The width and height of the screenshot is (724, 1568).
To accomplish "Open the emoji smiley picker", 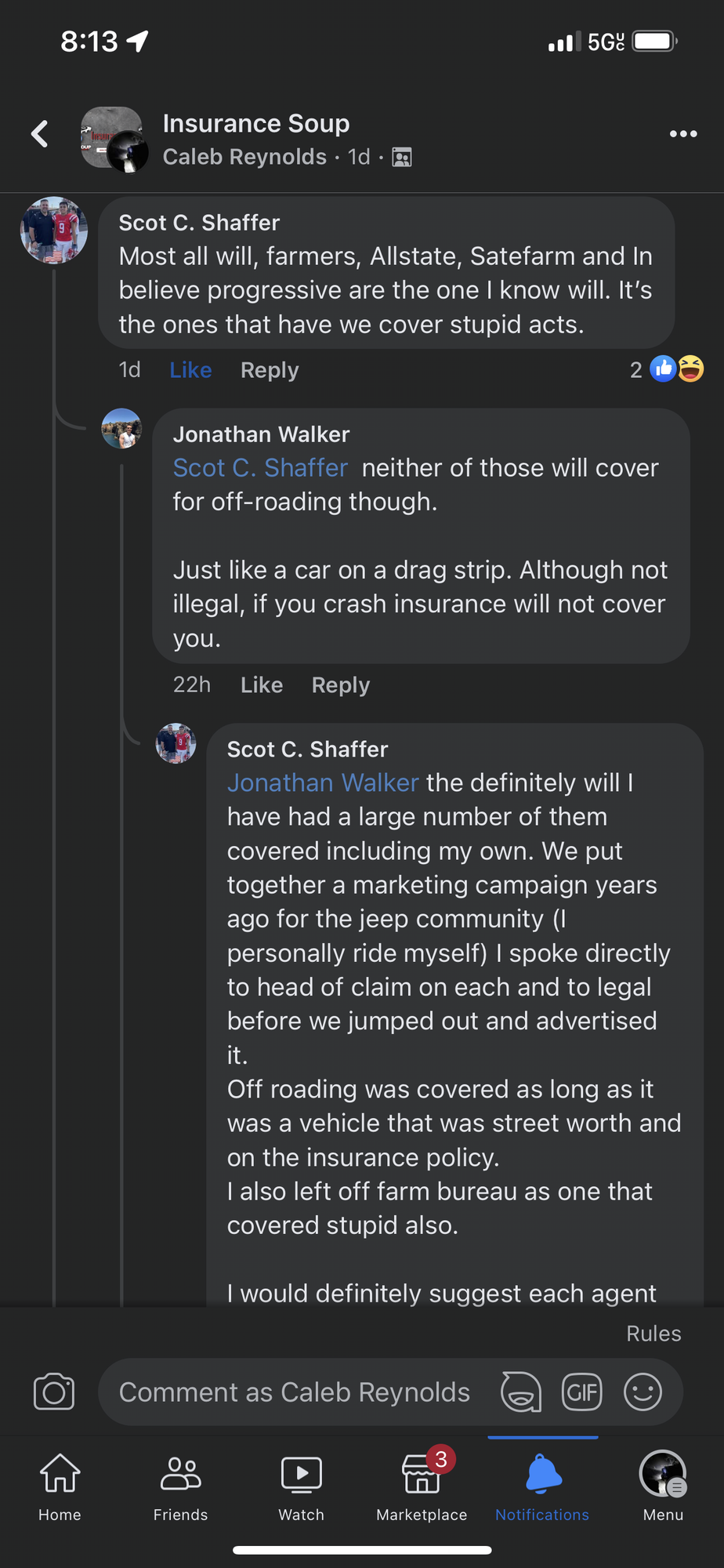I will coord(643,1392).
